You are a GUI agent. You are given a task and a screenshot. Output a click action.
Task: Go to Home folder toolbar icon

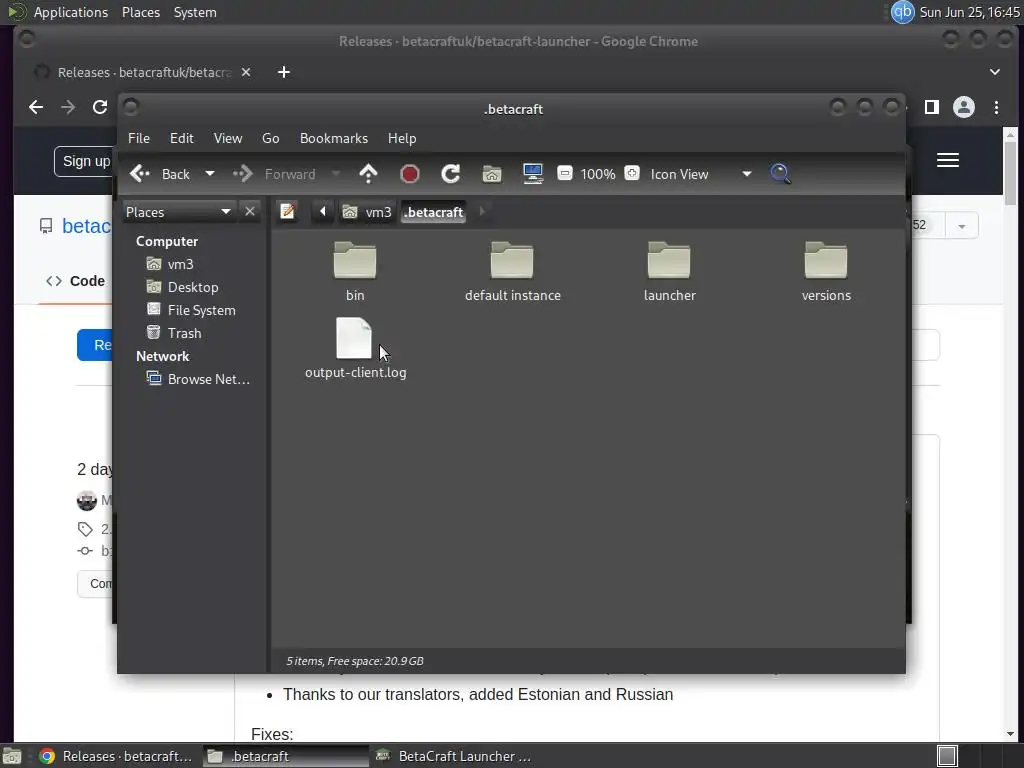coord(492,174)
